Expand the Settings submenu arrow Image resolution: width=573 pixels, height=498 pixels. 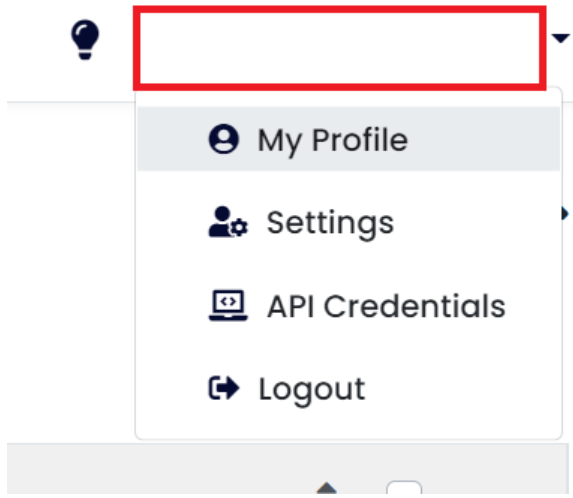[565, 213]
